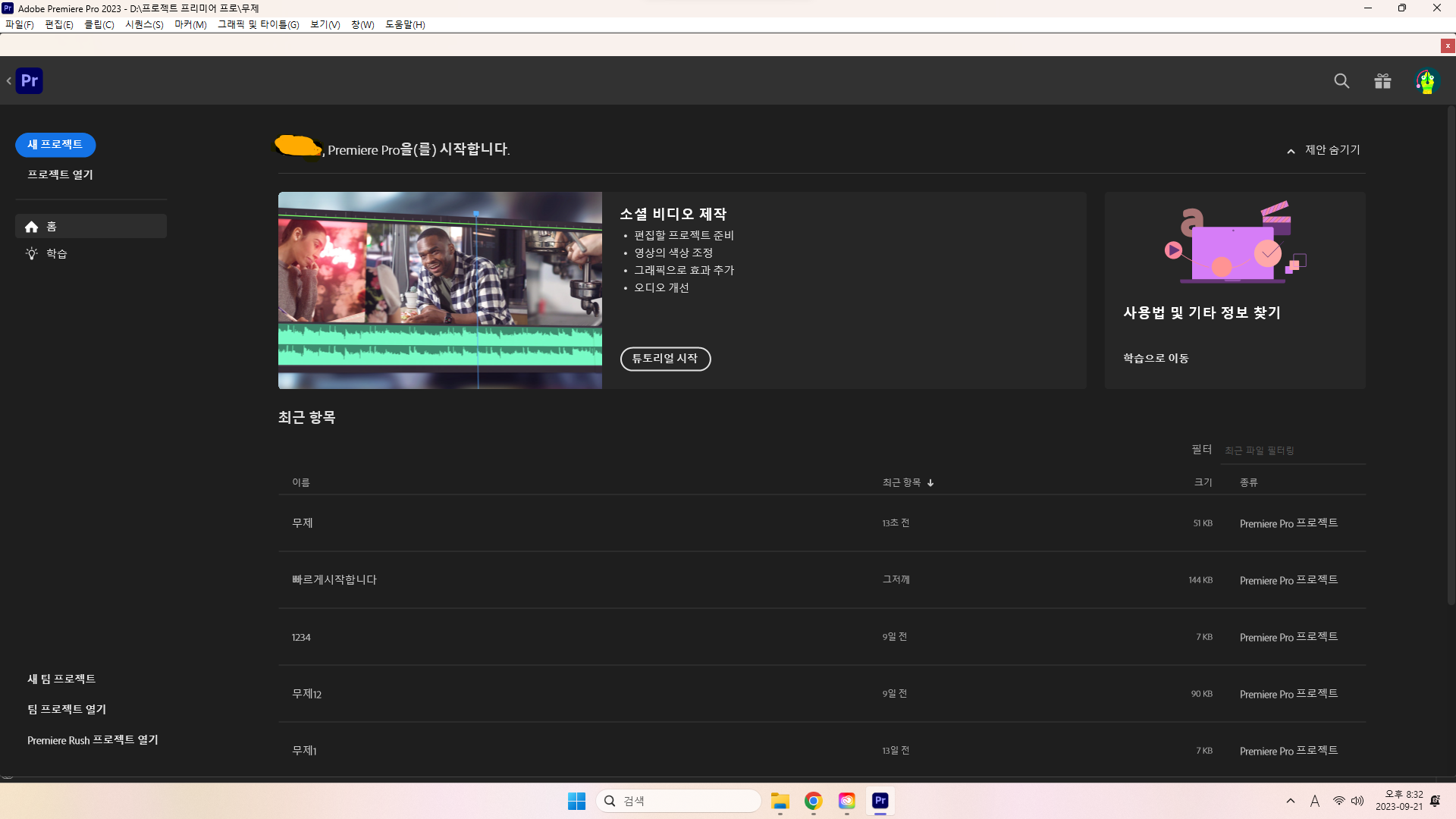Click the app icon in the title bar
Screen dimensions: 1456x819
[x=8, y=8]
